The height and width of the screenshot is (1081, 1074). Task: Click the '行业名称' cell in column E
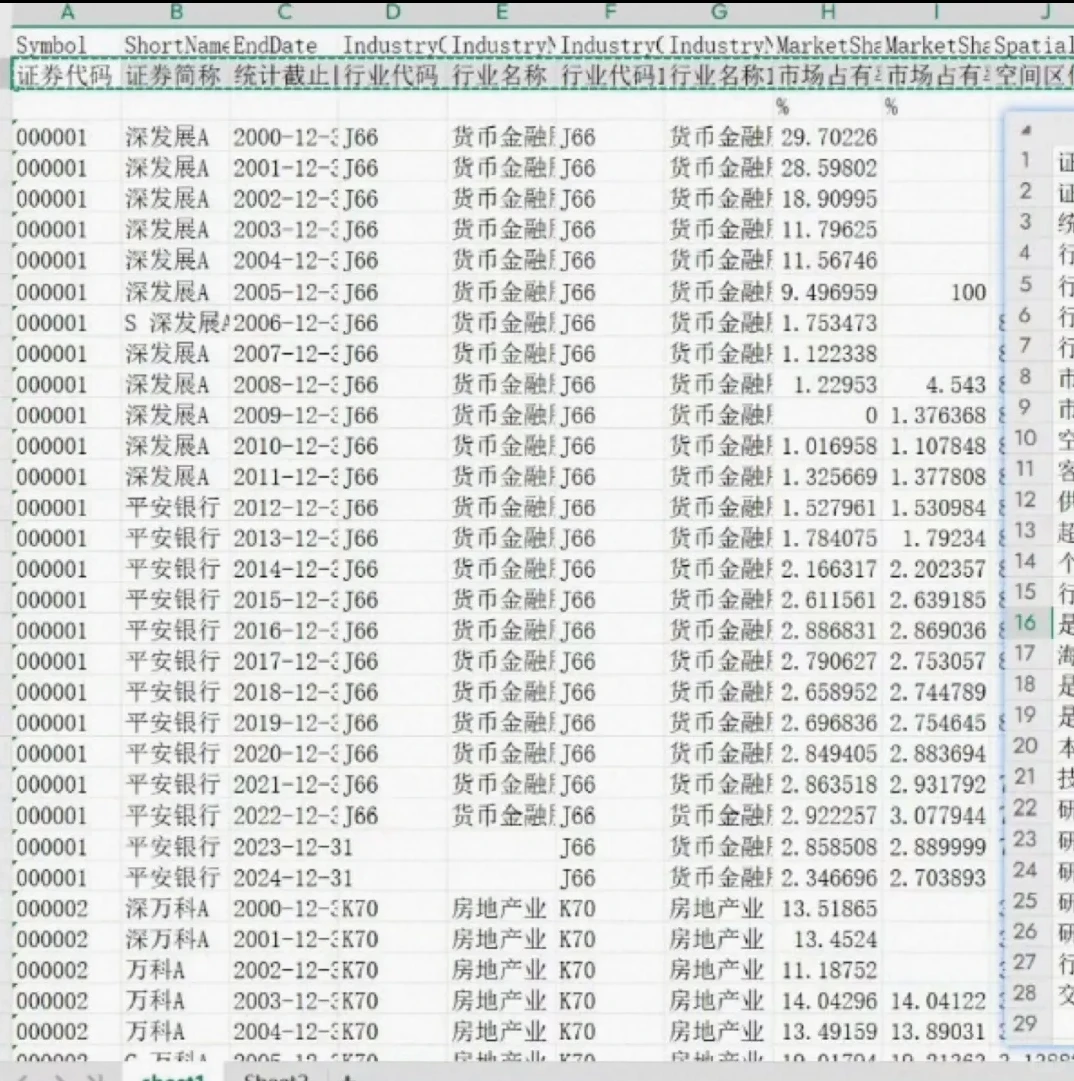500,75
